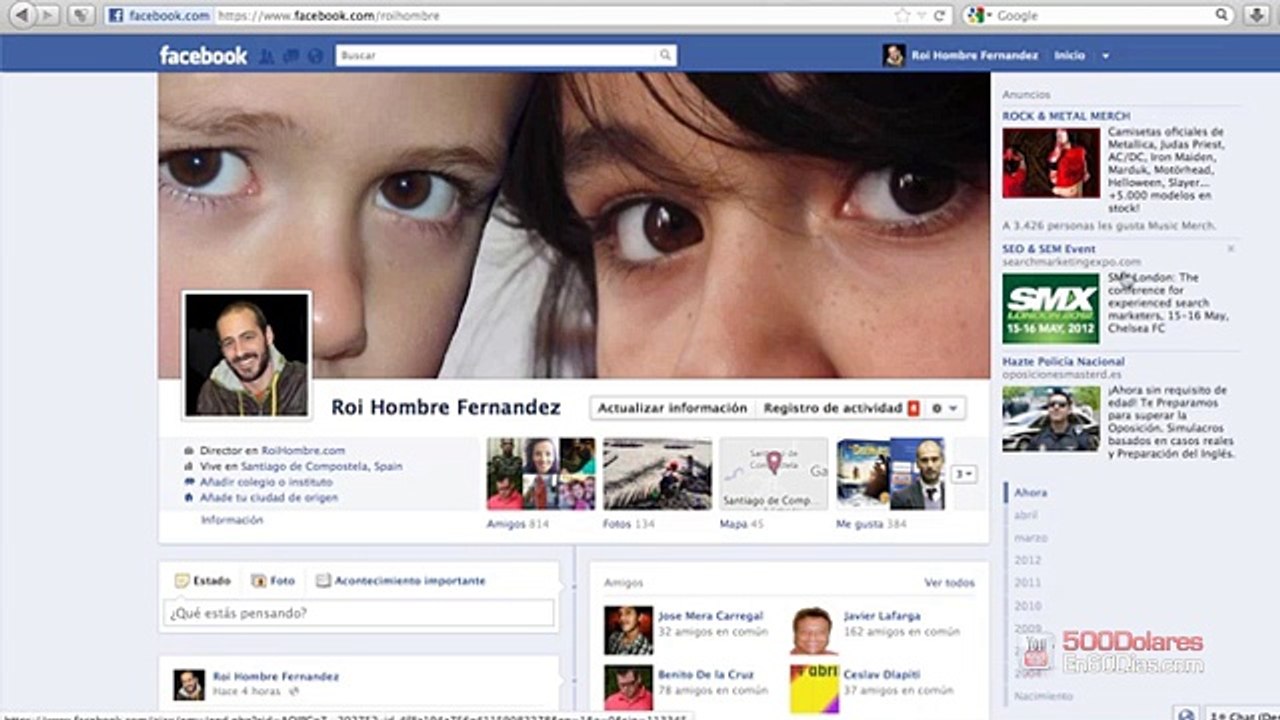Switch to the Estado tab
The width and height of the screenshot is (1280, 720).
click(x=202, y=580)
